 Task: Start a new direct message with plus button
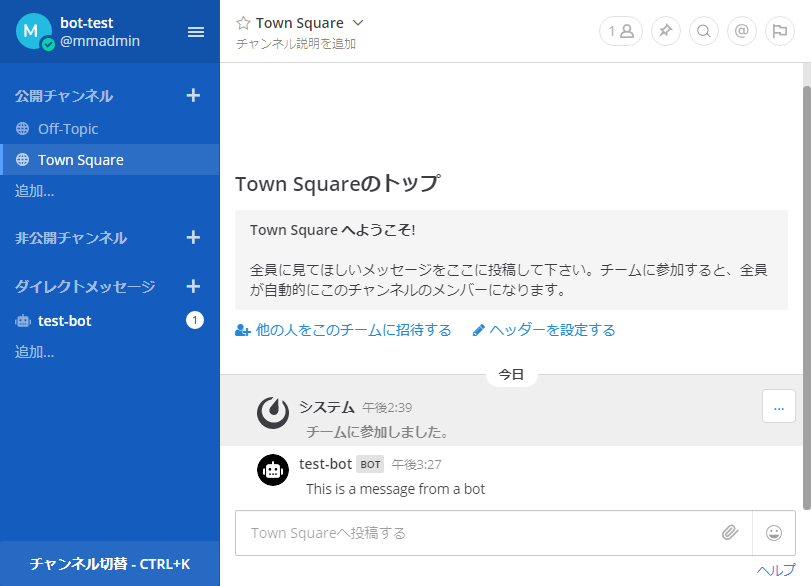click(193, 286)
